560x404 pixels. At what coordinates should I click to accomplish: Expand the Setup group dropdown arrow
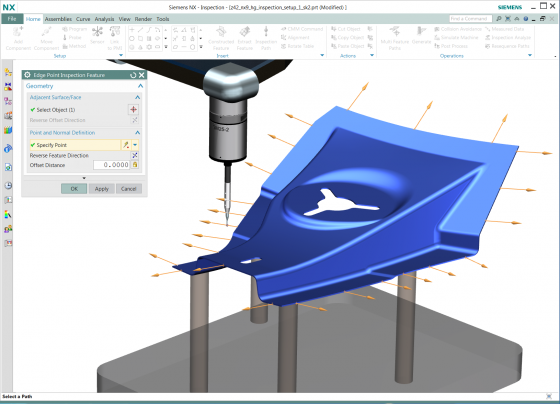(x=121, y=55)
